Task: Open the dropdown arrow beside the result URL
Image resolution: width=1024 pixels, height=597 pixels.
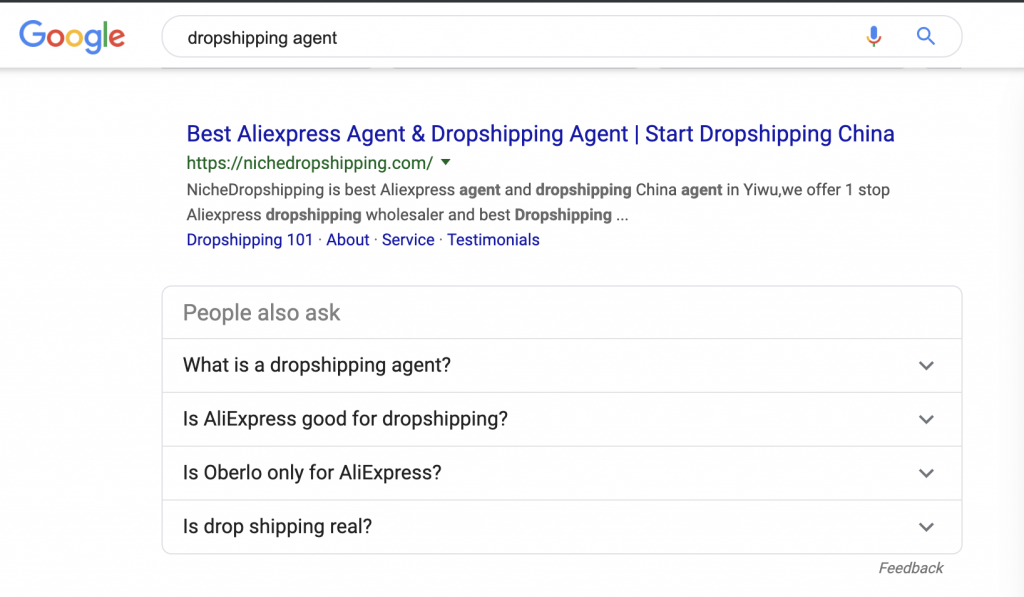Action: point(446,162)
